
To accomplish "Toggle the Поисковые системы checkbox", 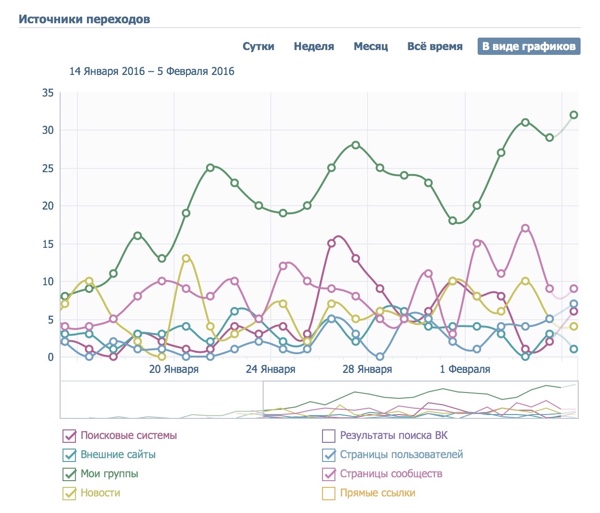I will 69,435.
